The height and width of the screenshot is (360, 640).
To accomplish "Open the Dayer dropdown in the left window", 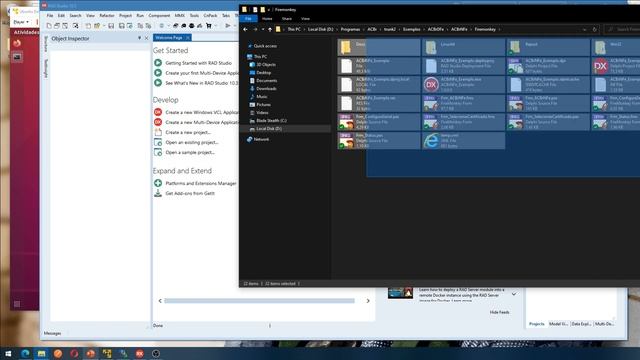I will point(21,22).
